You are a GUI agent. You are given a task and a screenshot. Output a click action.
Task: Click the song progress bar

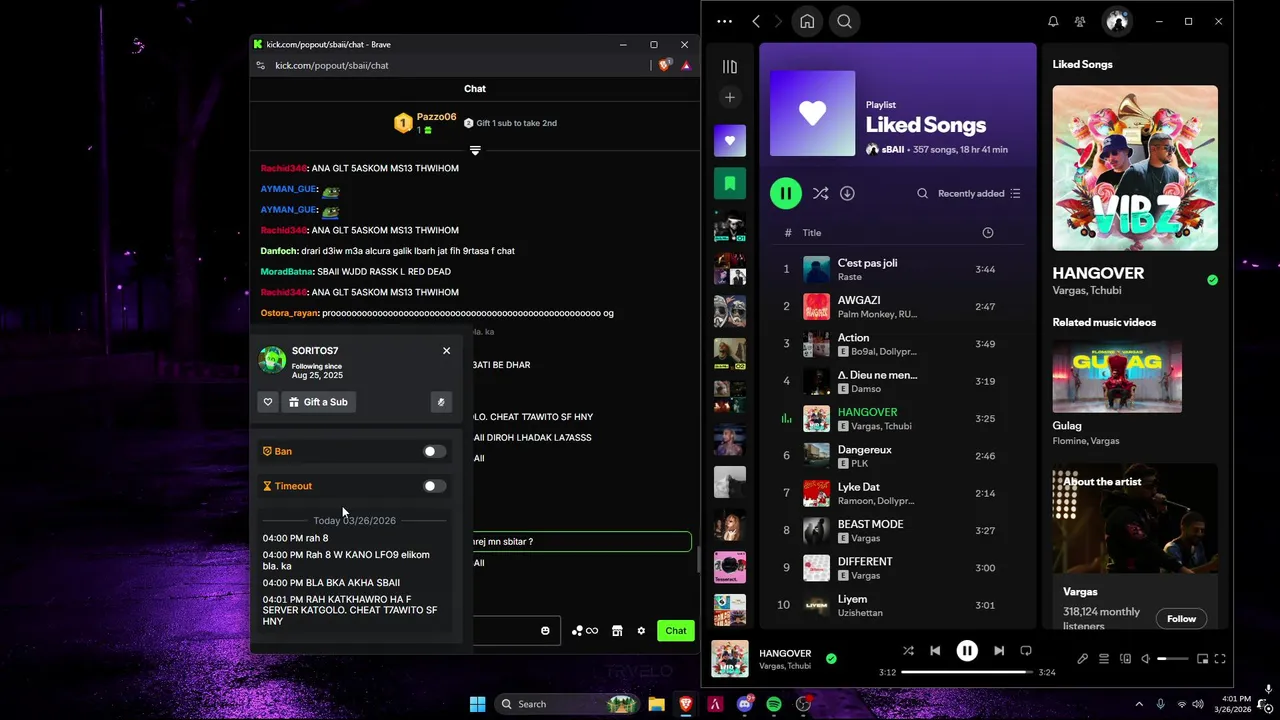point(967,672)
